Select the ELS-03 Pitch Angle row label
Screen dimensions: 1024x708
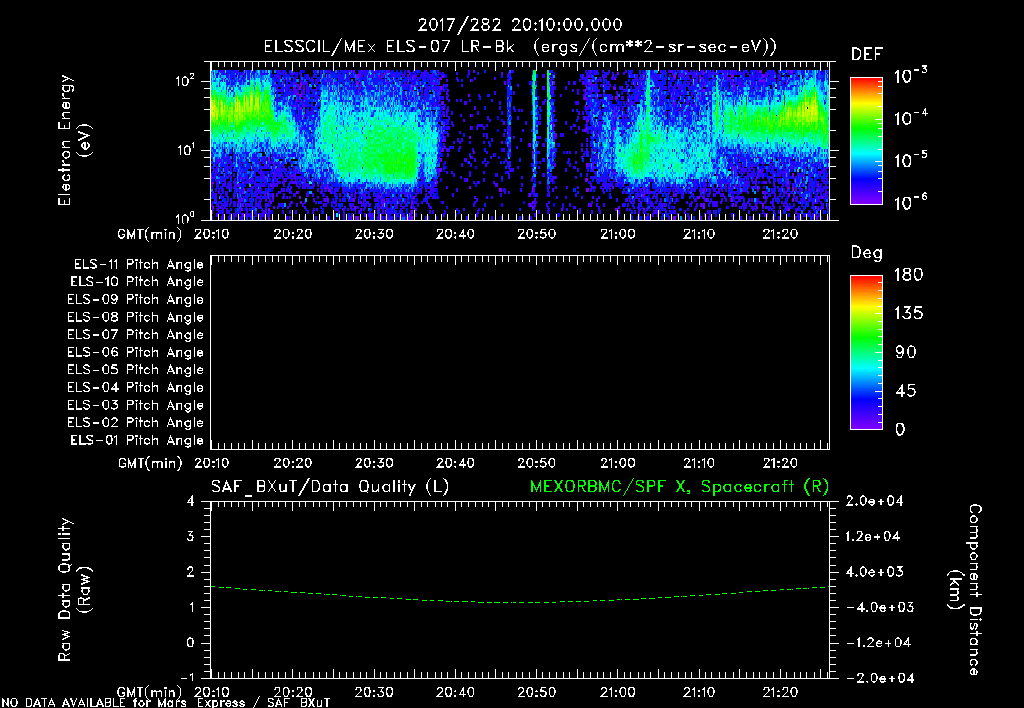136,405
